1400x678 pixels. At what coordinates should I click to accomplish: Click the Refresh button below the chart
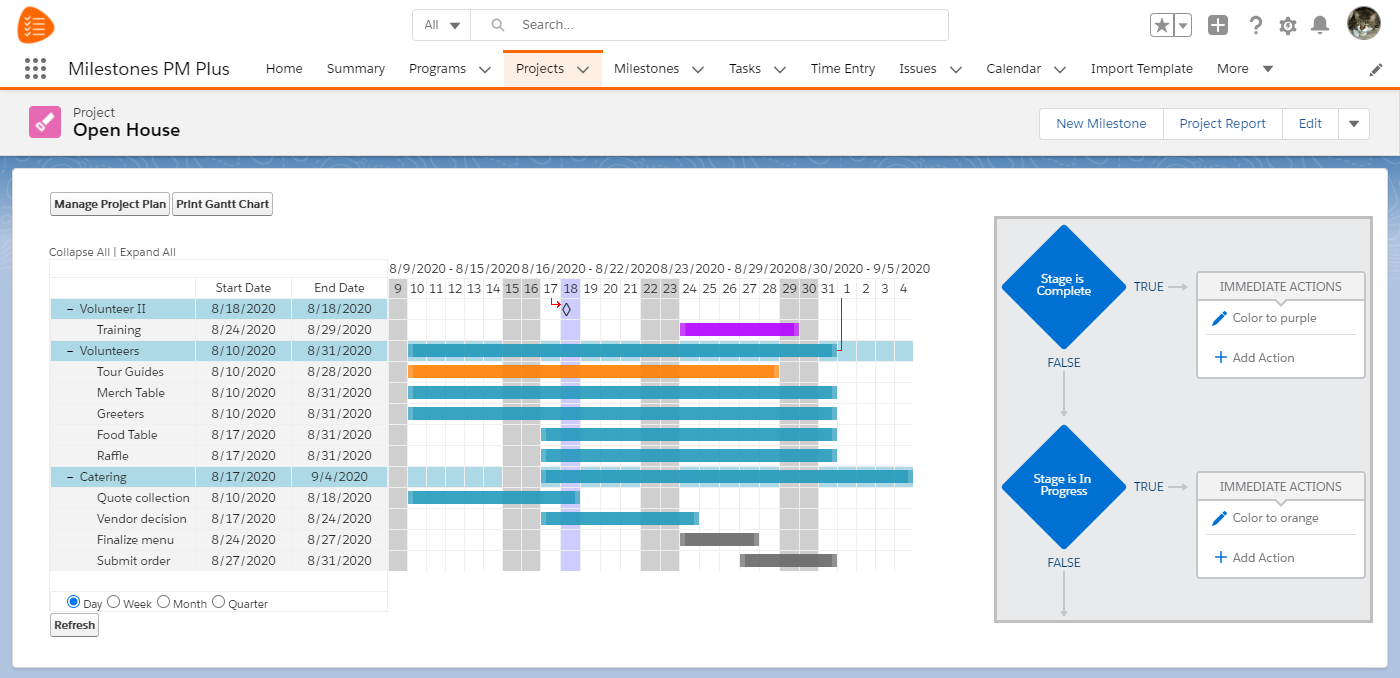(74, 624)
